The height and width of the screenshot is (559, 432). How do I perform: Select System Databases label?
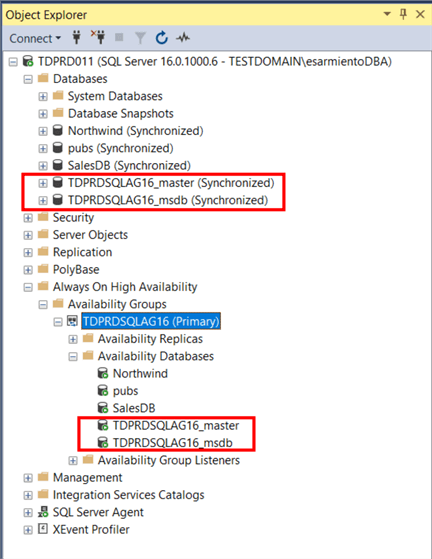115,96
